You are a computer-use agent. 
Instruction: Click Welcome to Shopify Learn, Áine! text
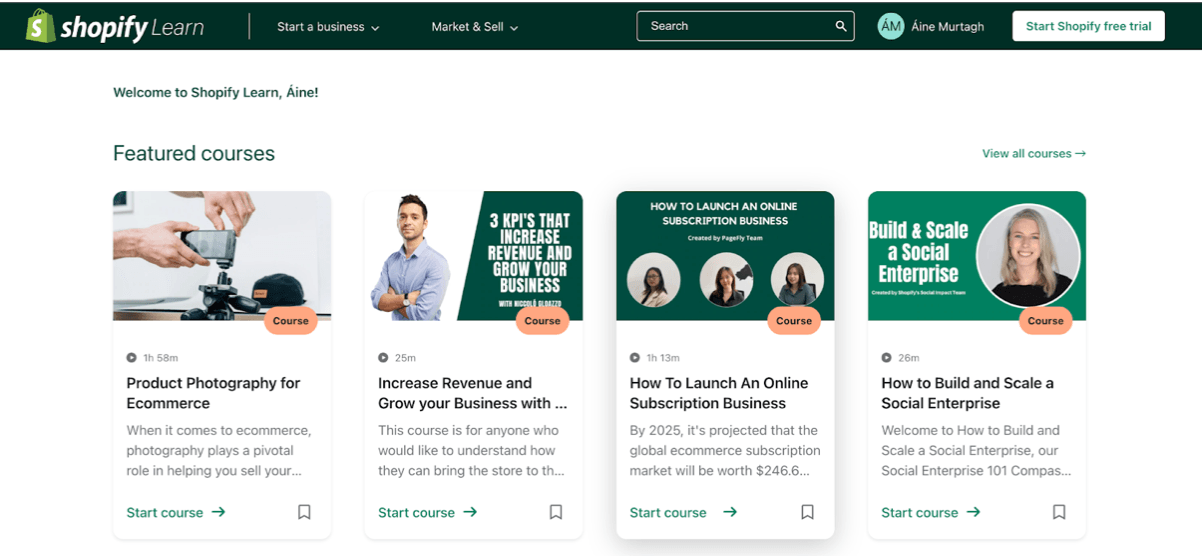[216, 92]
